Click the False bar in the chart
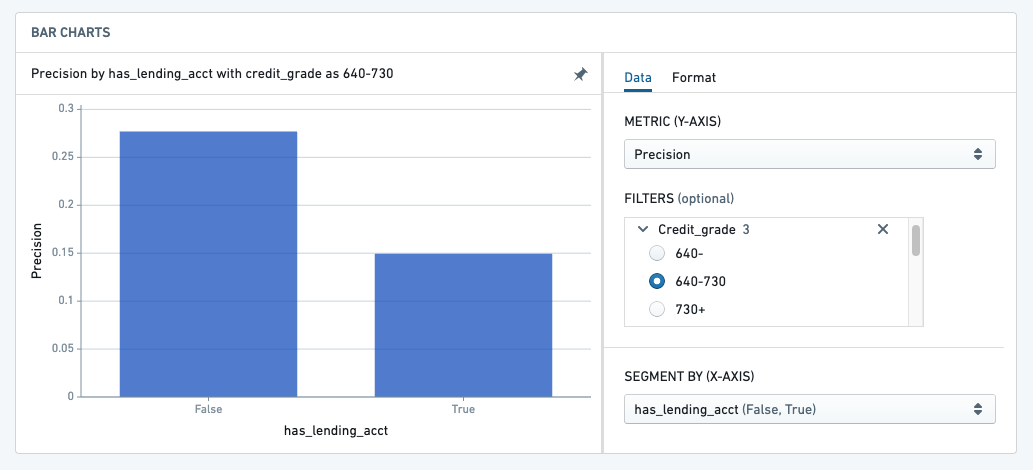Screen dimensions: 1033x470 click(208, 264)
